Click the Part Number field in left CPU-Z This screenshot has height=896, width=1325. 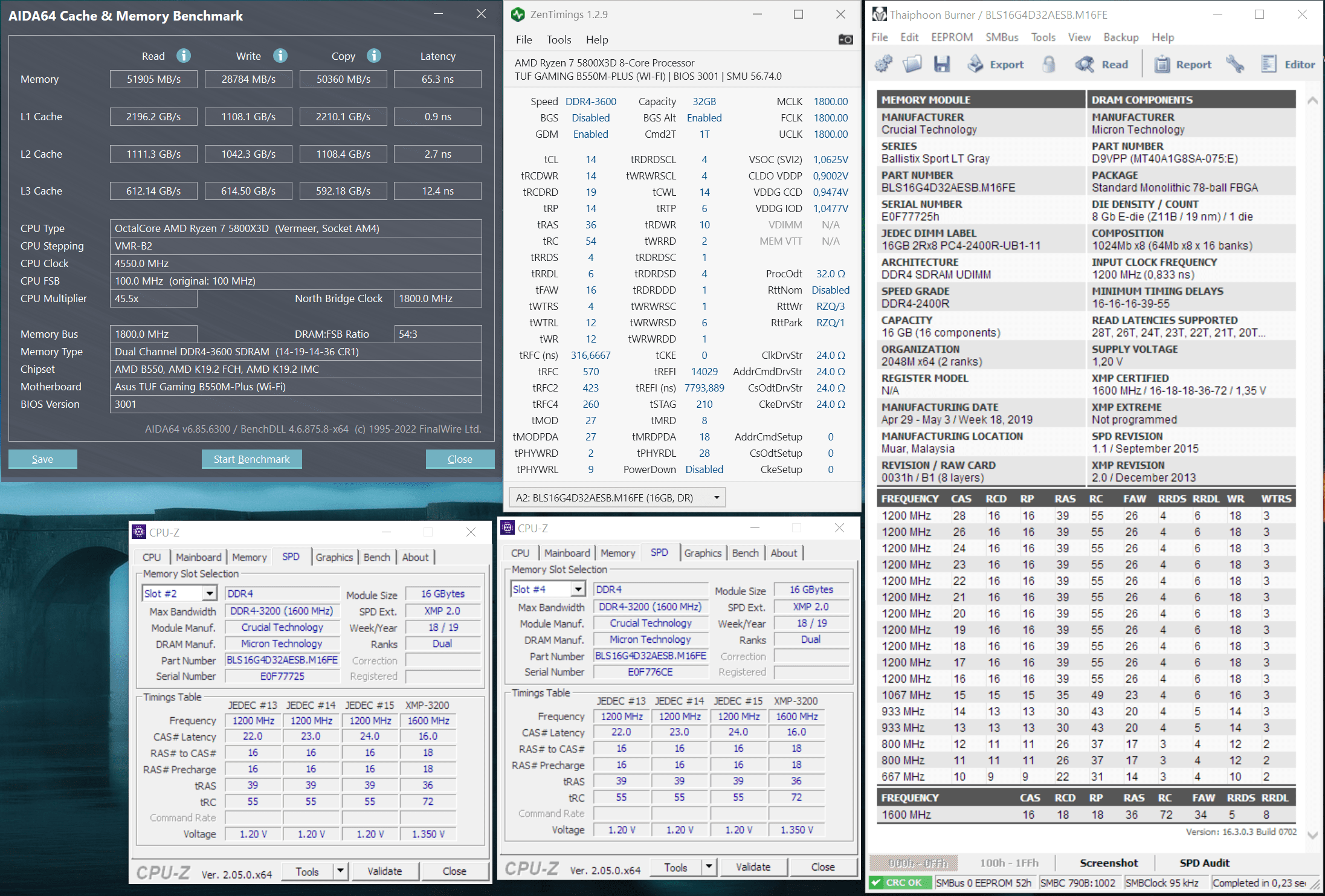tap(282, 660)
